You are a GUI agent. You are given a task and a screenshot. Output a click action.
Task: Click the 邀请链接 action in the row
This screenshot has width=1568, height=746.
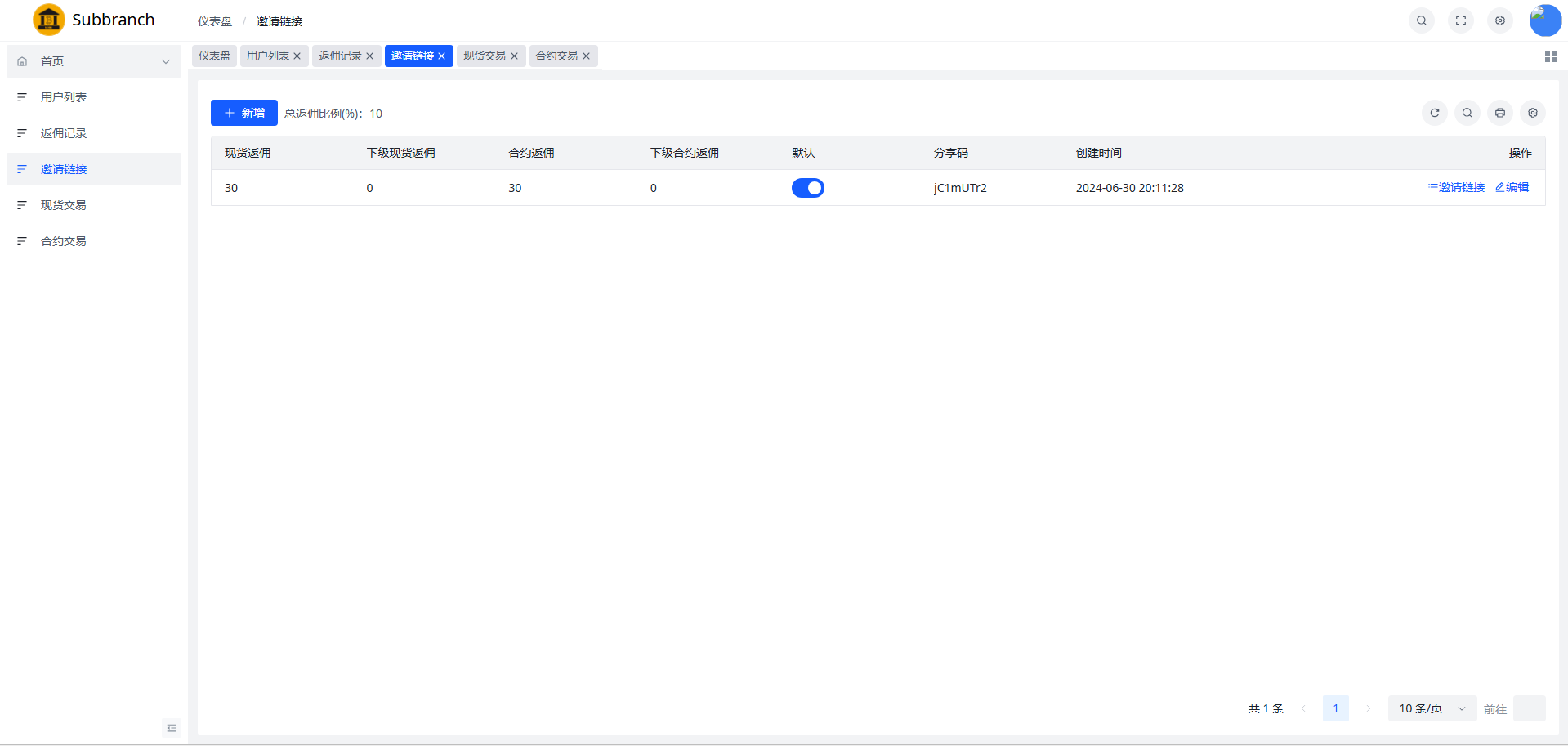[x=1456, y=187]
